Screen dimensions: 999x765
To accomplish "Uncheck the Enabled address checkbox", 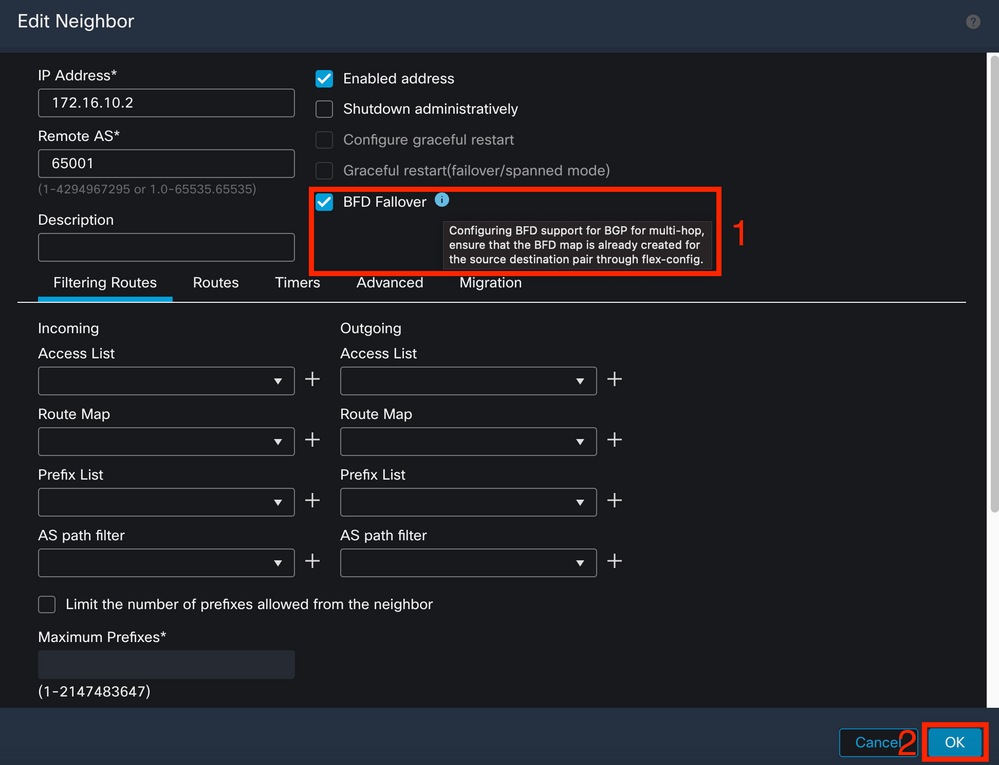I will 323,78.
